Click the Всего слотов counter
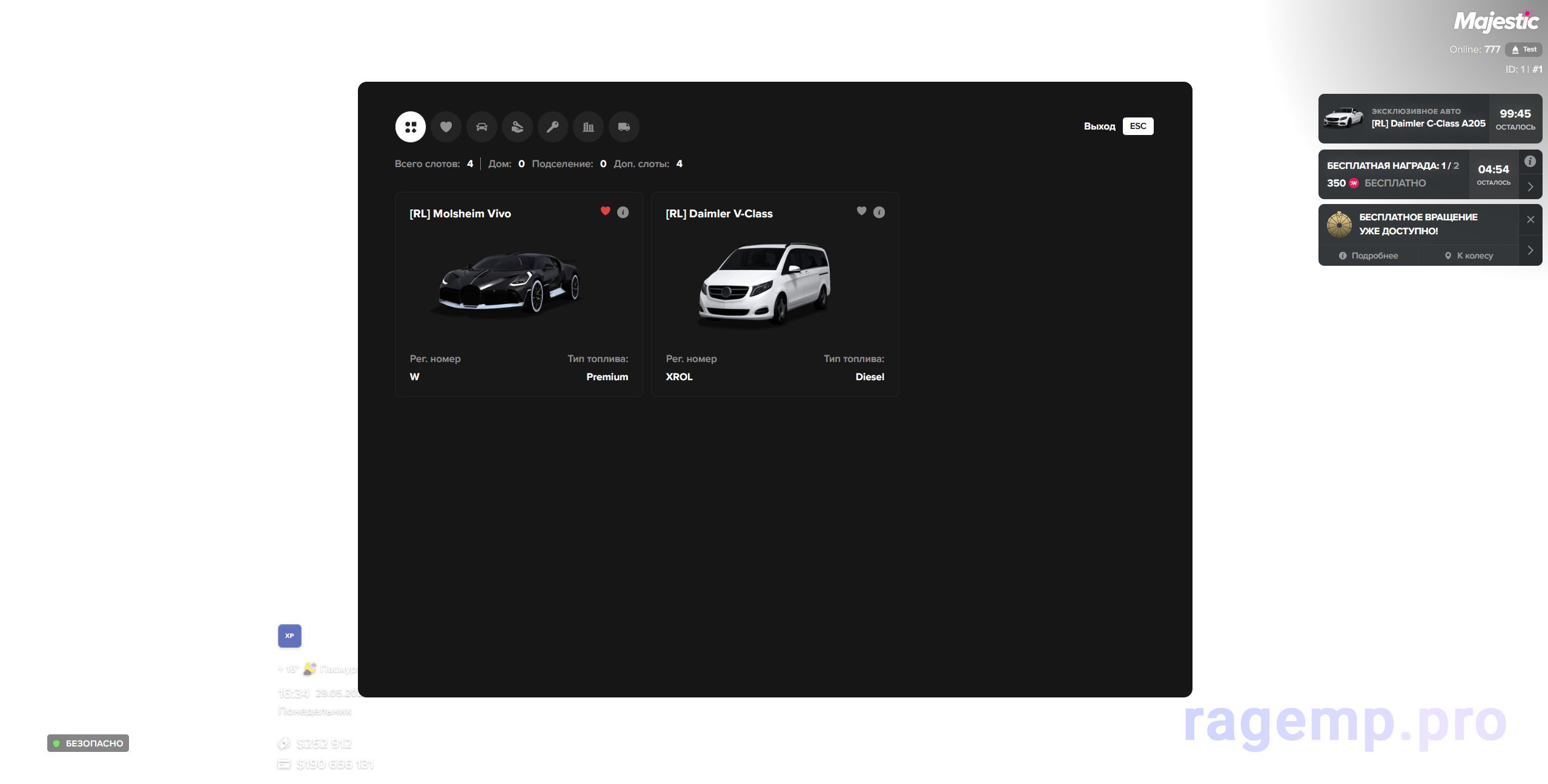Image resolution: width=1548 pixels, height=784 pixels. (434, 163)
